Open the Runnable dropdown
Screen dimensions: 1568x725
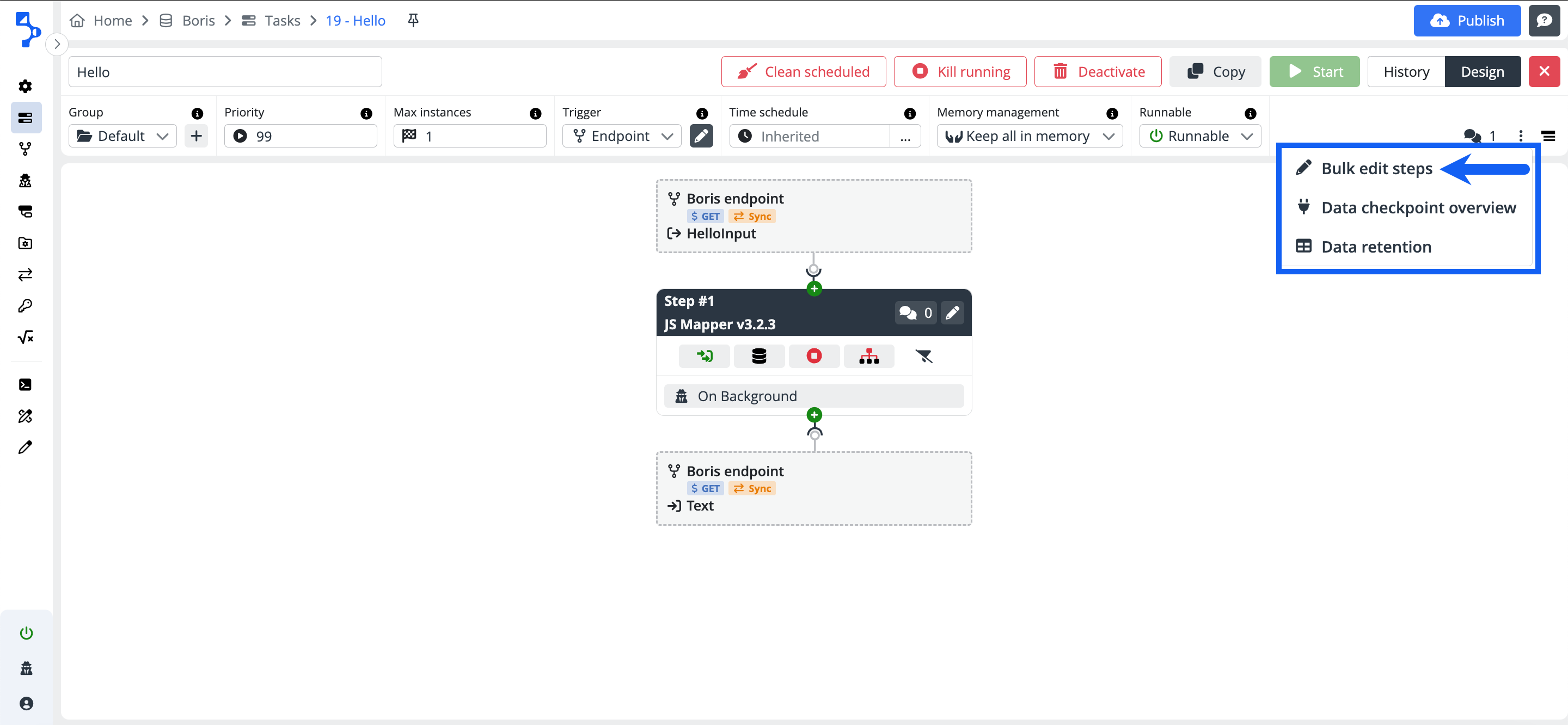[1199, 136]
